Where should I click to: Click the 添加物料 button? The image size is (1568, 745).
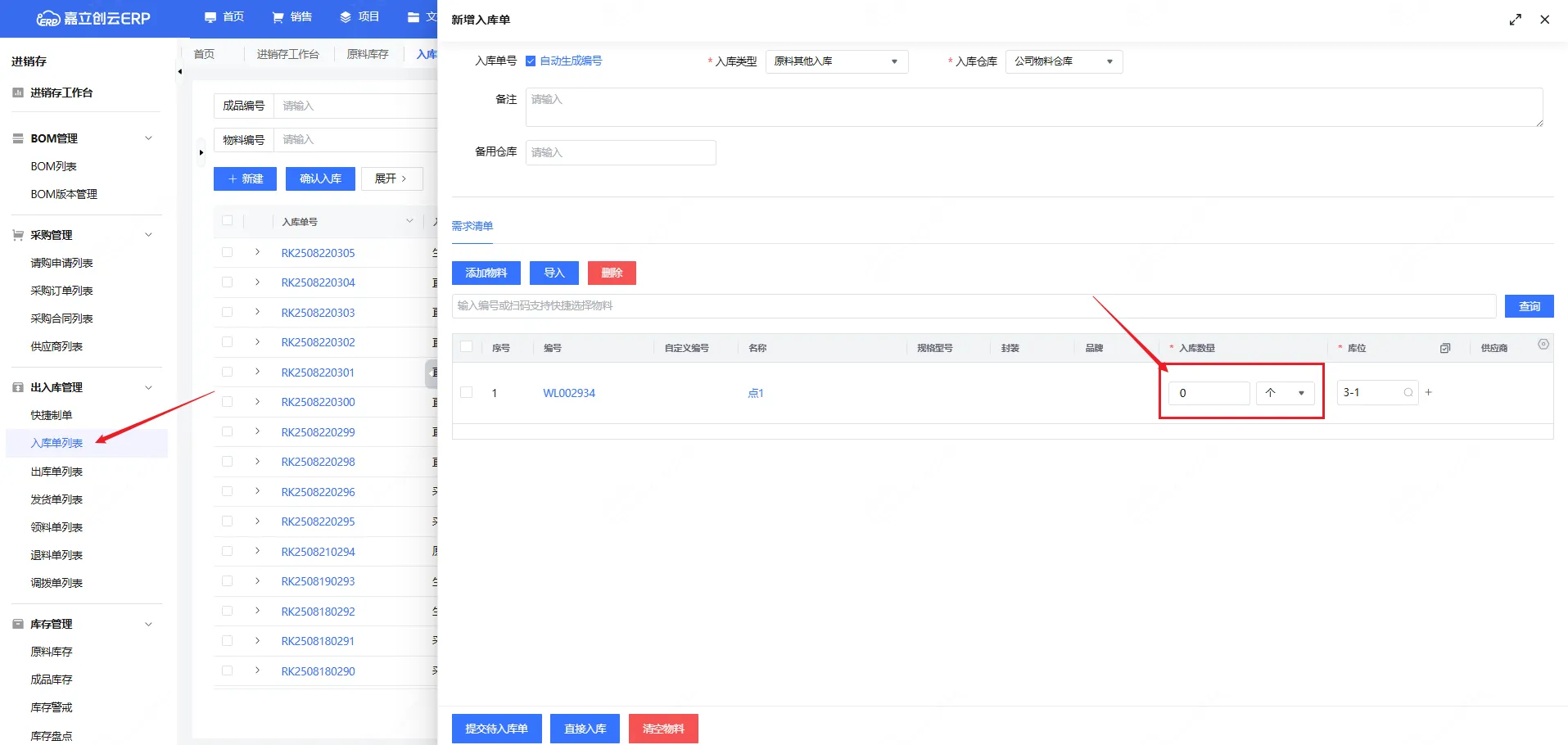(x=486, y=273)
